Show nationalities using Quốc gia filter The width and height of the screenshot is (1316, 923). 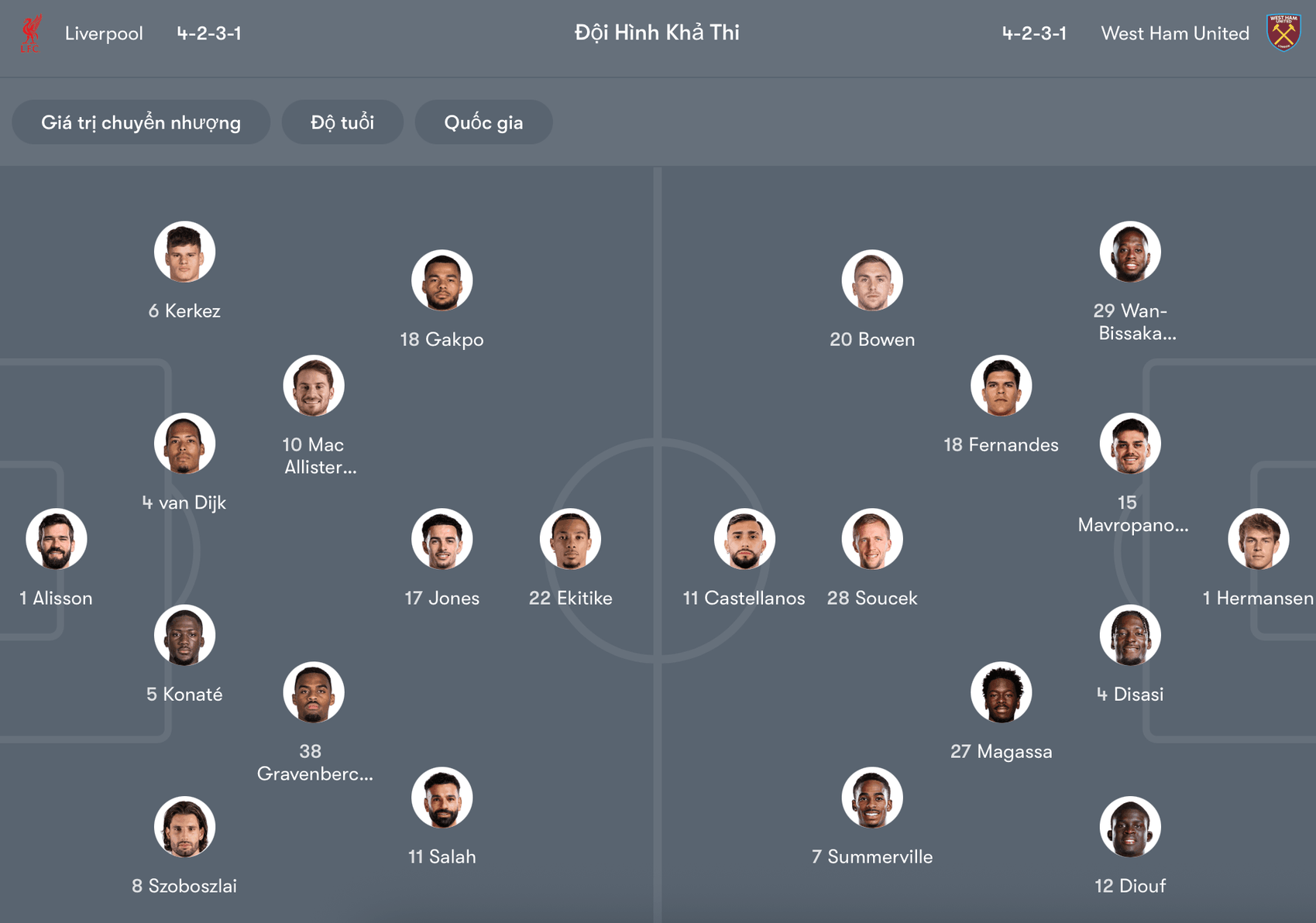(x=483, y=122)
